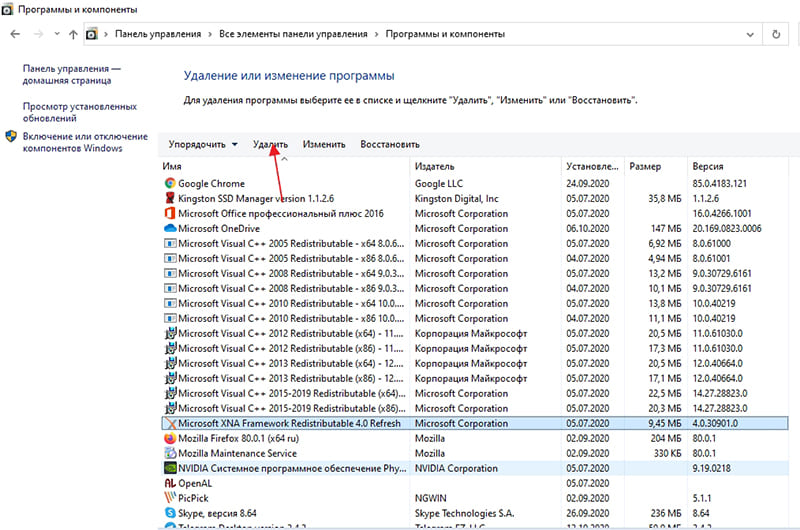Click the Visual C++ 2008 x86 icon

(x=170, y=288)
